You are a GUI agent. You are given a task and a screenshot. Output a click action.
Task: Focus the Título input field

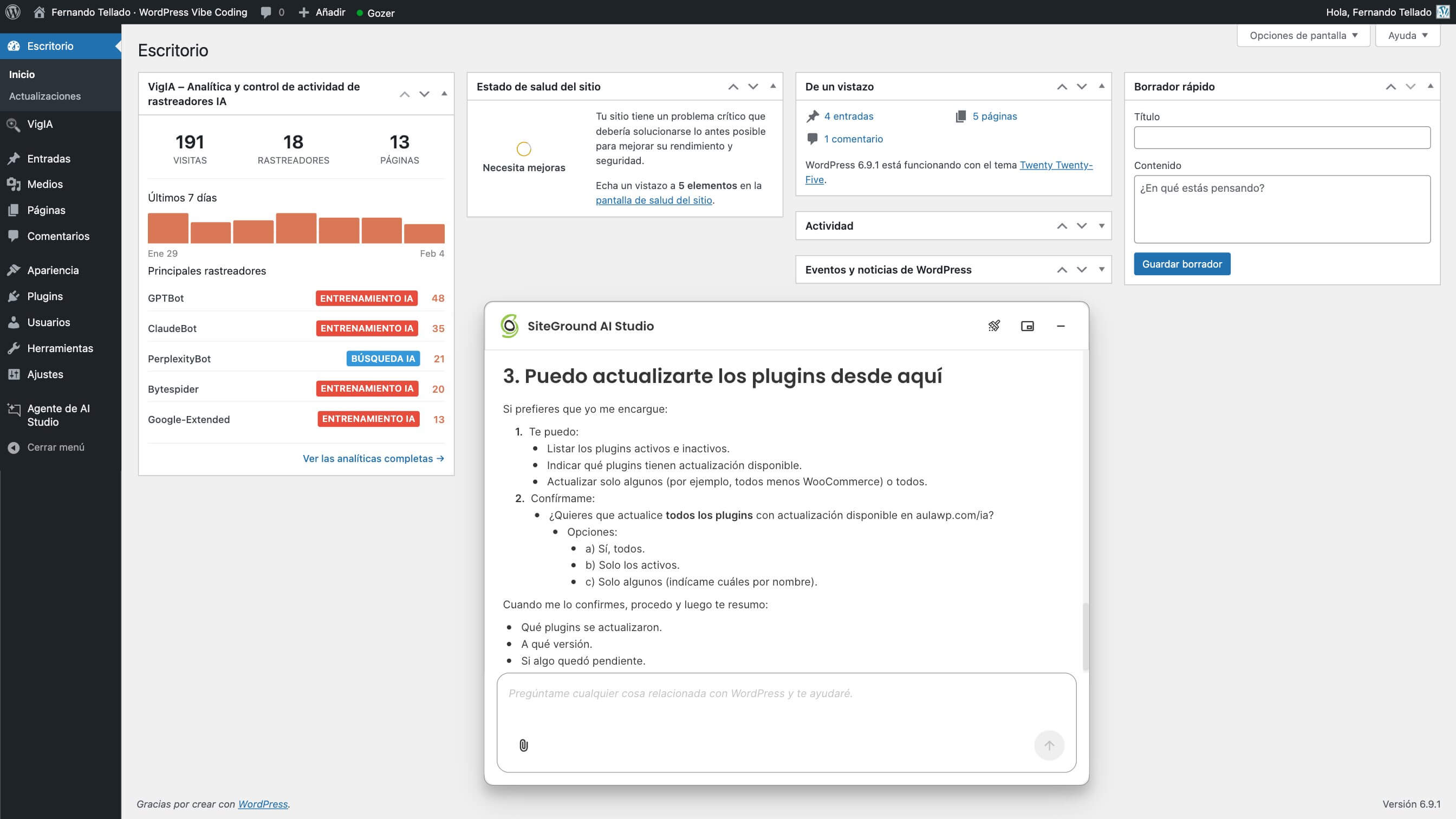click(1282, 138)
